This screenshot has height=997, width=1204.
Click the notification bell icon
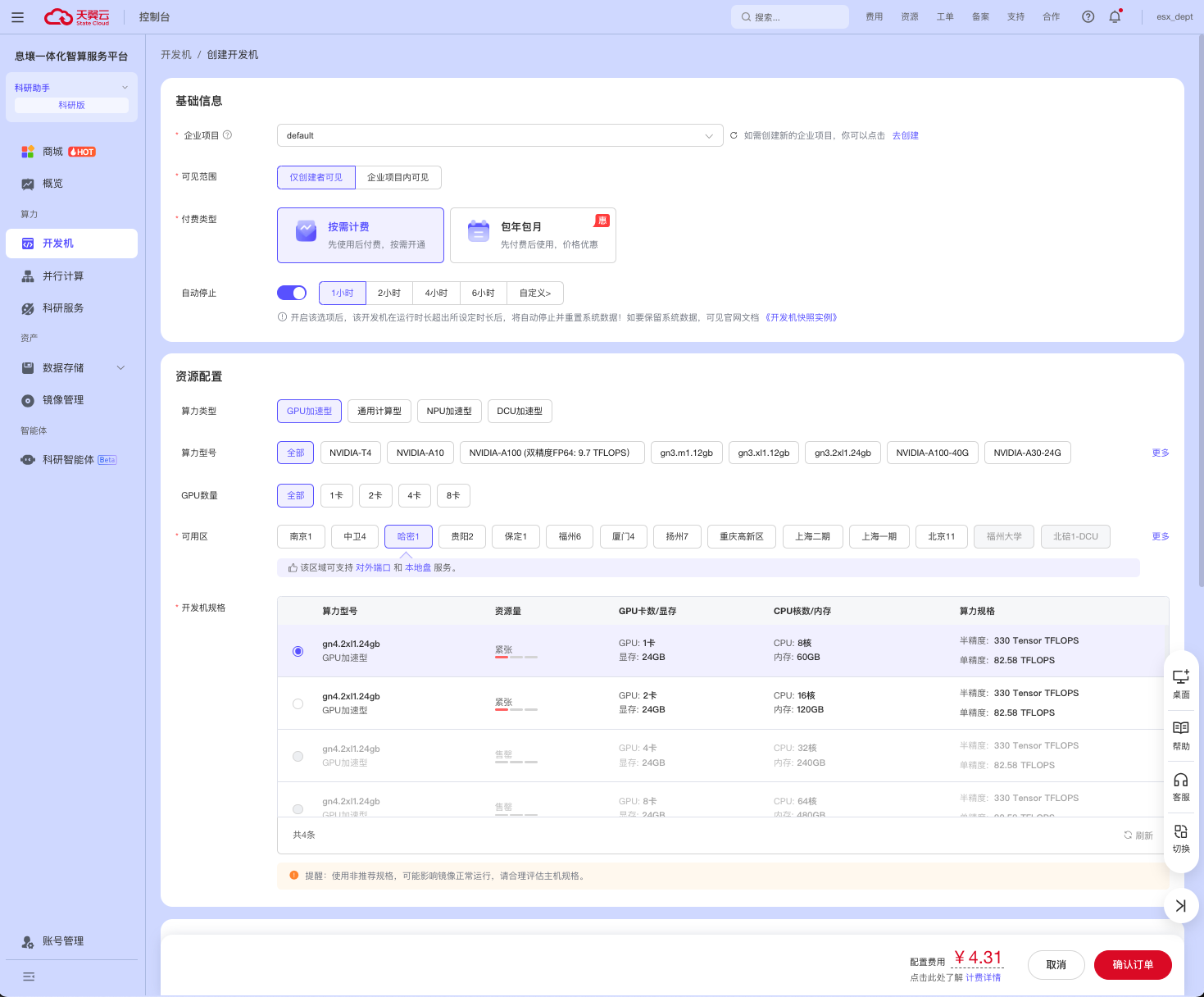pyautogui.click(x=1115, y=16)
